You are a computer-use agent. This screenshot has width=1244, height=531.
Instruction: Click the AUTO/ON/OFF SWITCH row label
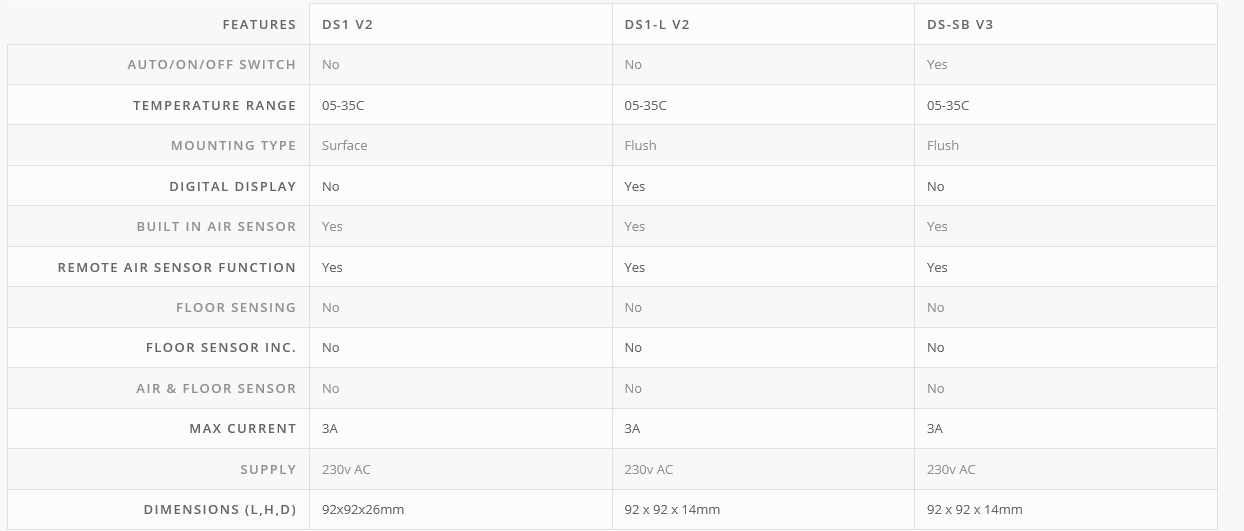[x=212, y=65]
